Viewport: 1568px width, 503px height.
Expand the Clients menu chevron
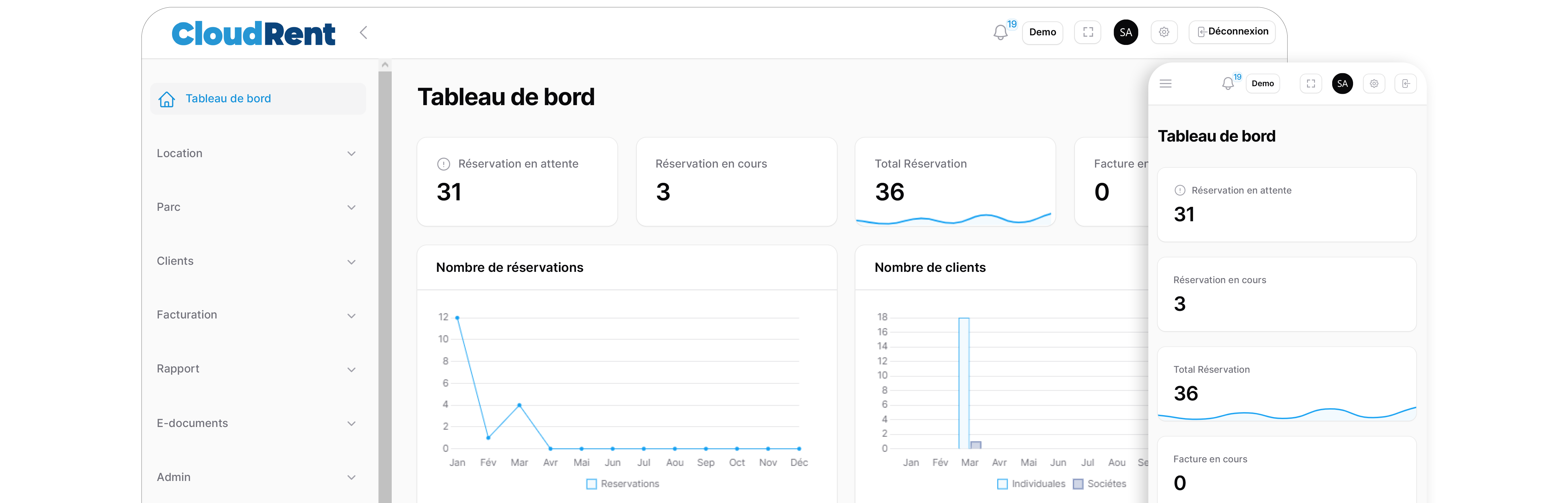[351, 262]
